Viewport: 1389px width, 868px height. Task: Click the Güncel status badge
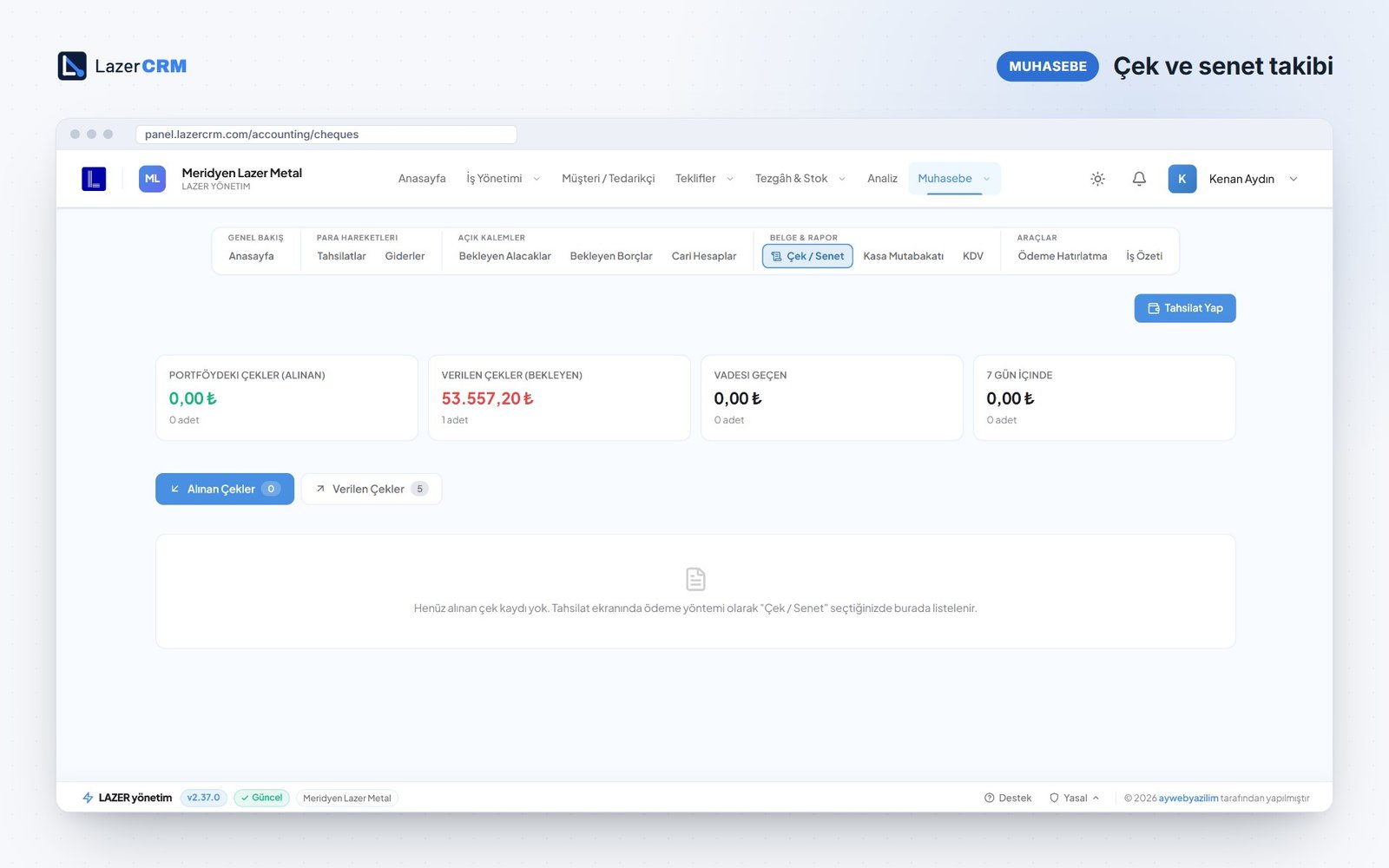tap(262, 798)
